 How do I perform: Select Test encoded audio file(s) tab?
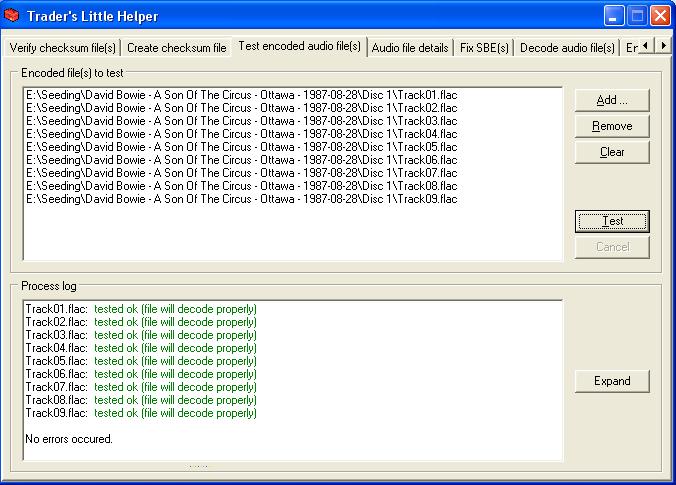click(300, 46)
